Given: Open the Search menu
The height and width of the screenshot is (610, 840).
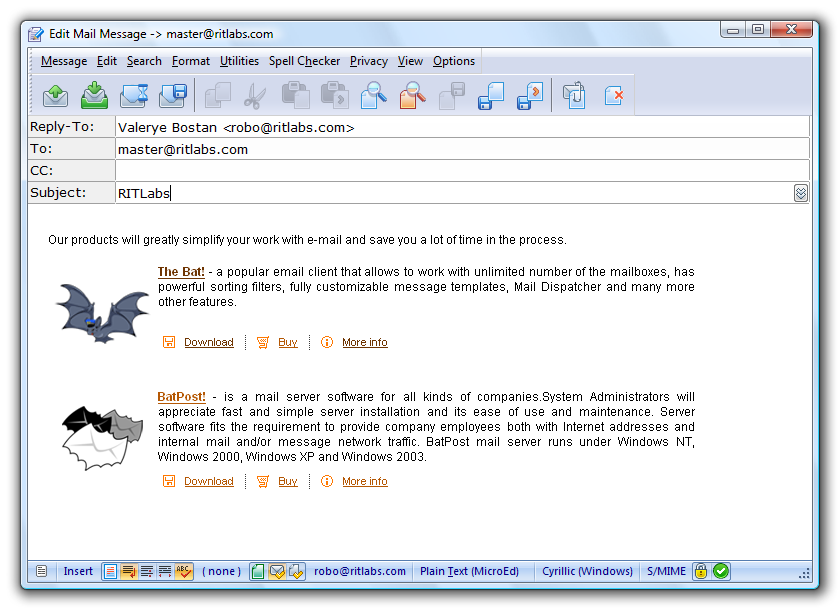Looking at the screenshot, I should (x=144, y=61).
